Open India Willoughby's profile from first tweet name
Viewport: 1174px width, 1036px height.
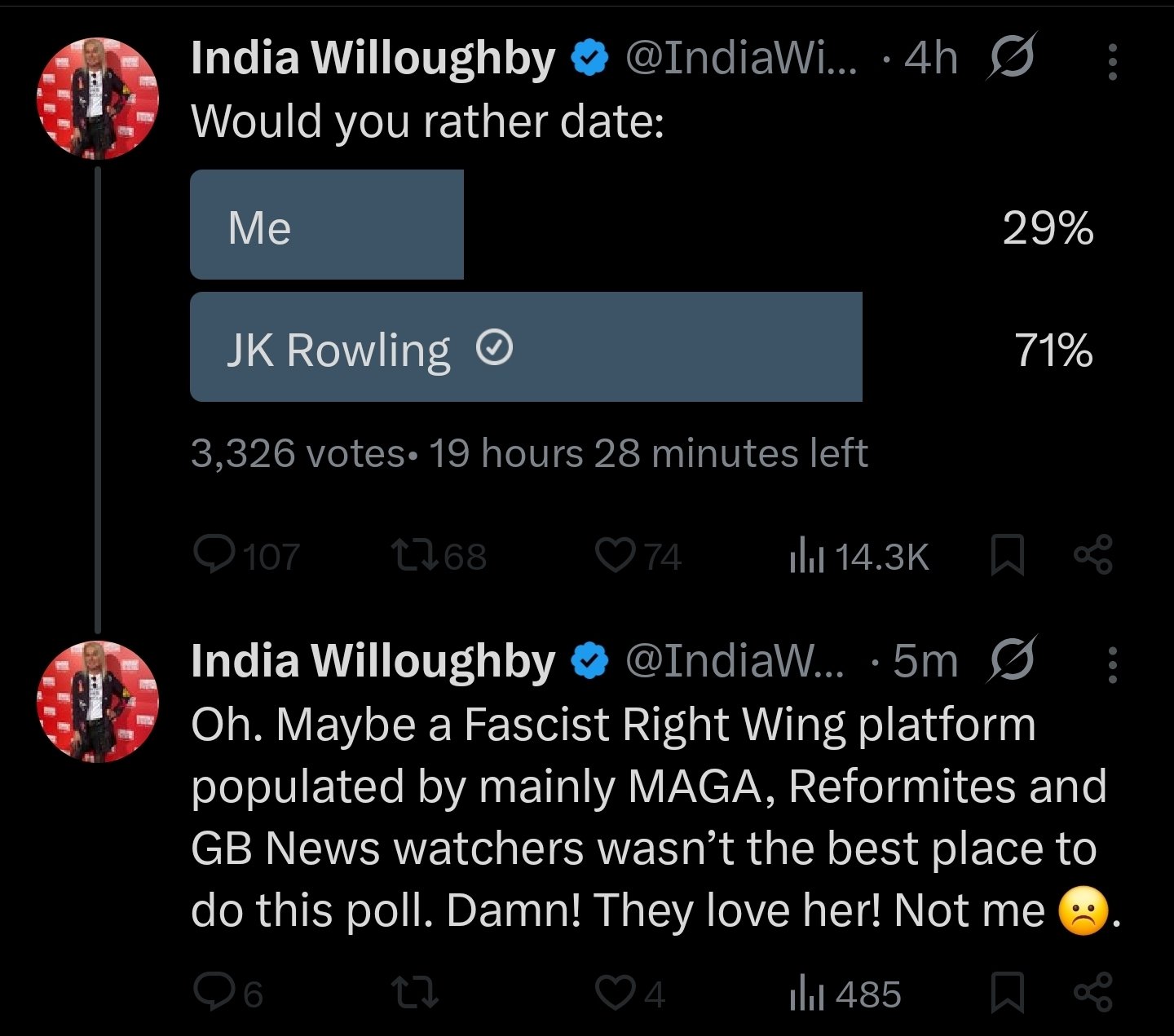(x=373, y=58)
